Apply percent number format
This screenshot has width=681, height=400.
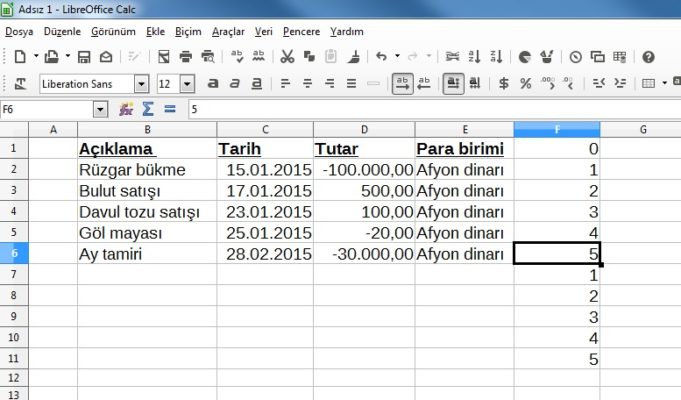(x=525, y=84)
